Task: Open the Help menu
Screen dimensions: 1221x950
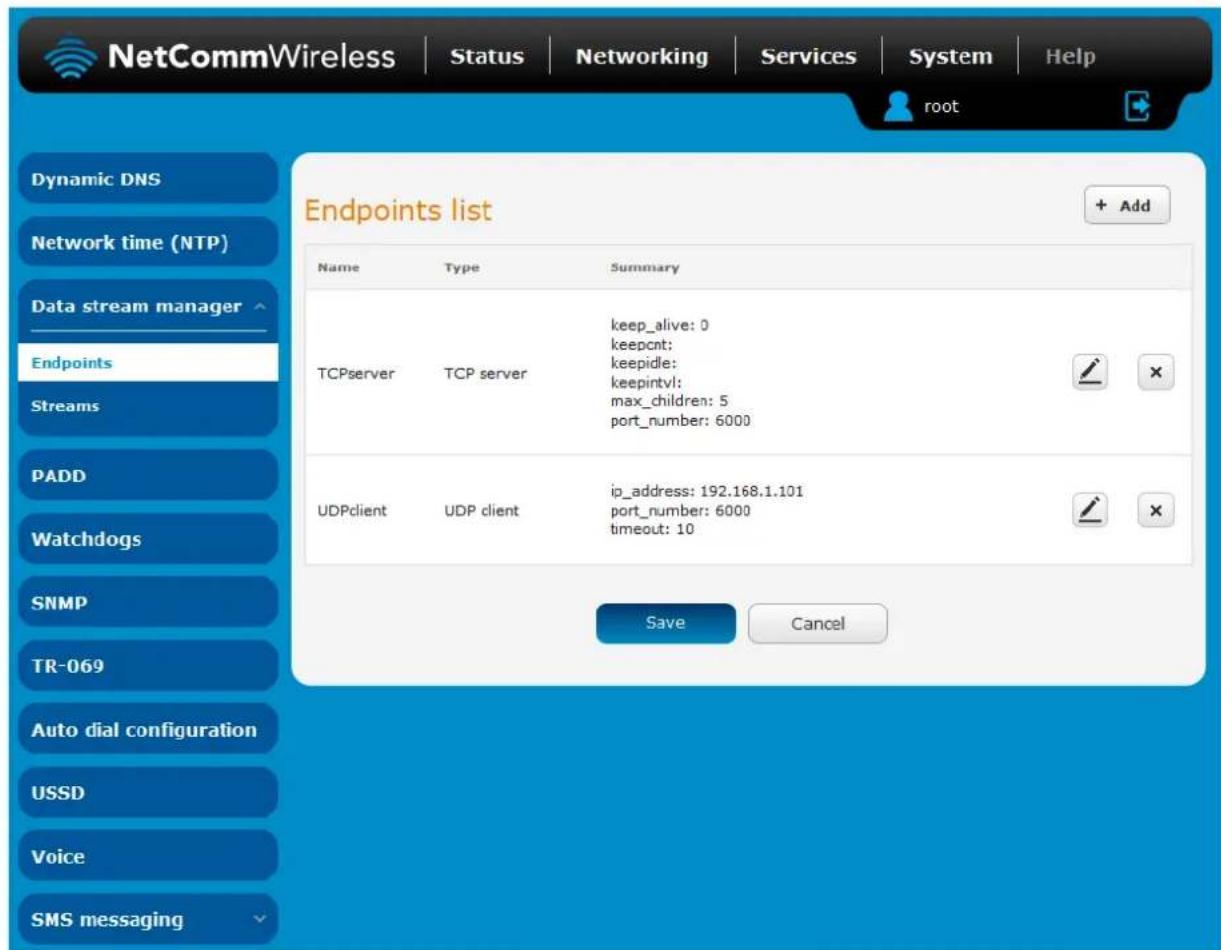Action: [x=1070, y=57]
